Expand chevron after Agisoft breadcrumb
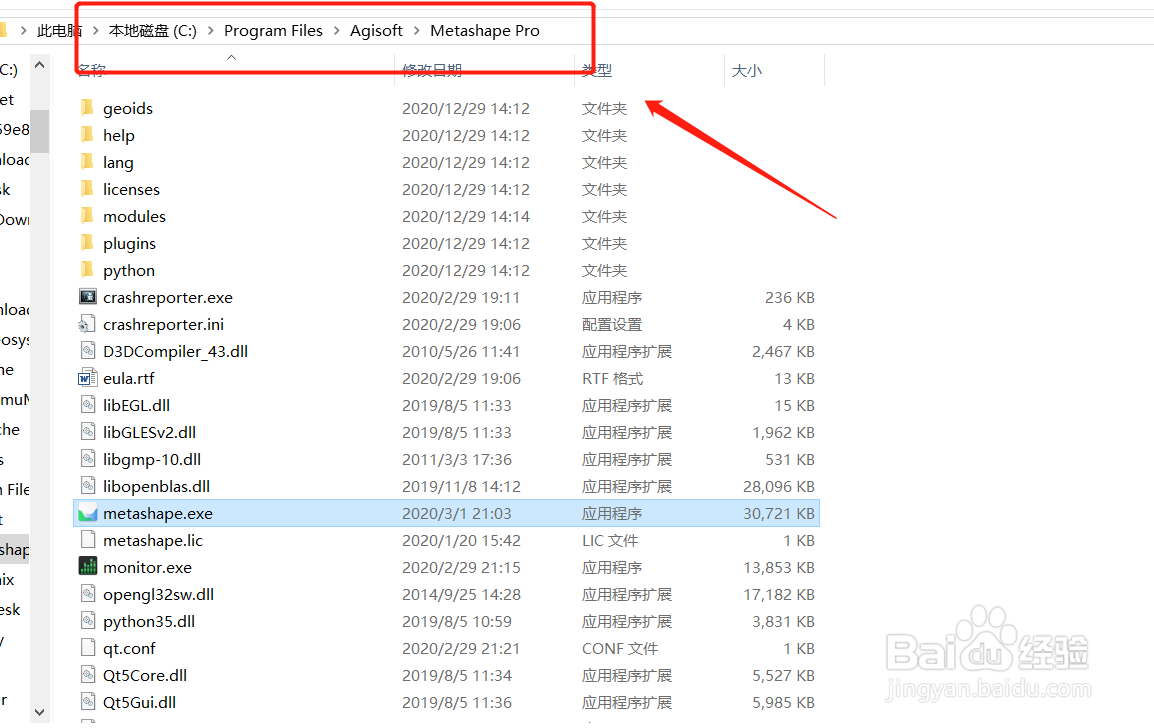The height and width of the screenshot is (728, 1154). [417, 31]
